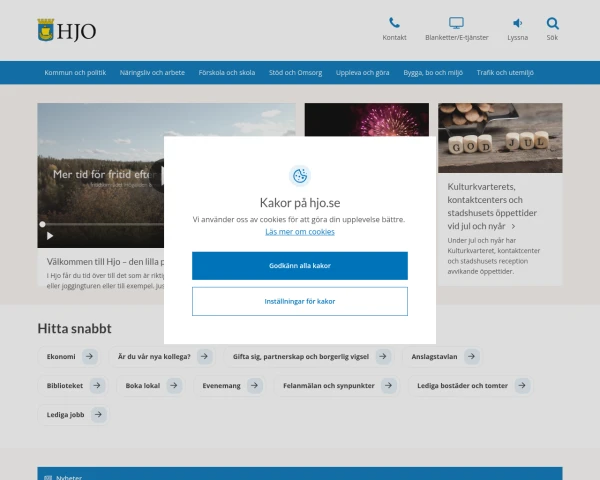Open Ekonomi quick link
600x480 pixels.
pos(70,356)
